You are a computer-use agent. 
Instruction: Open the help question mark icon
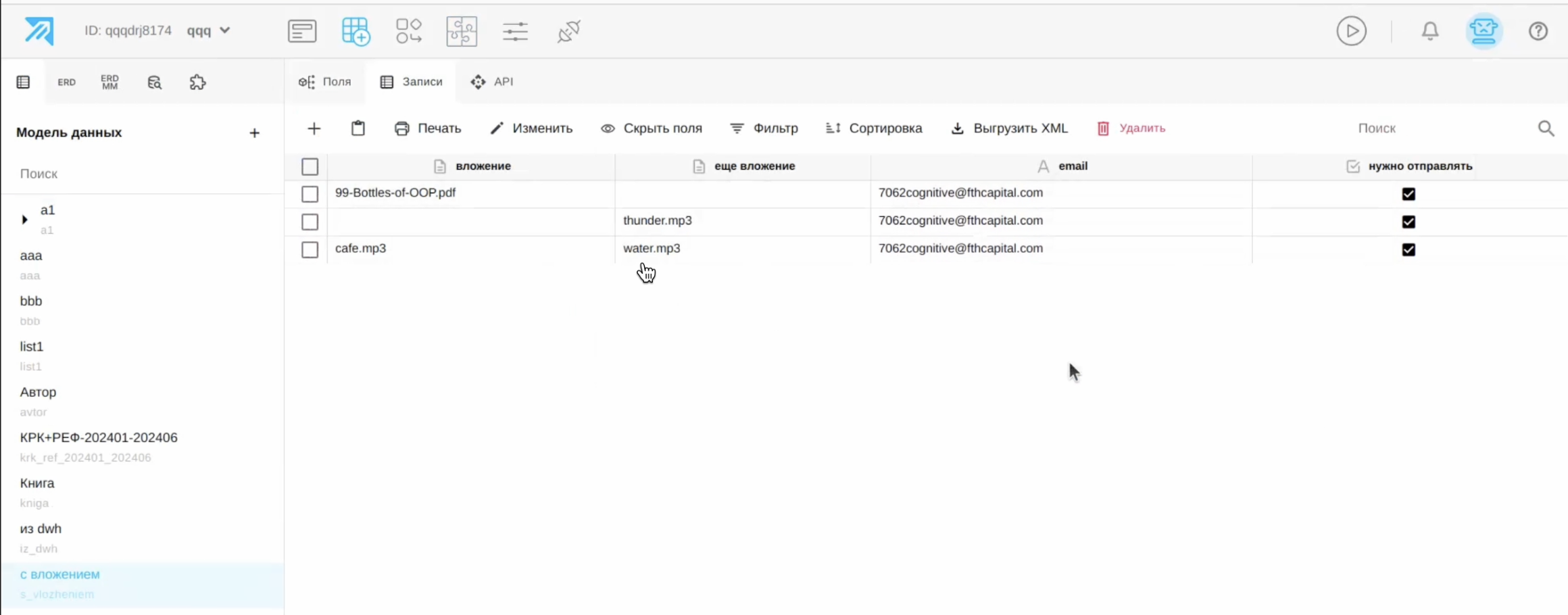point(1538,31)
